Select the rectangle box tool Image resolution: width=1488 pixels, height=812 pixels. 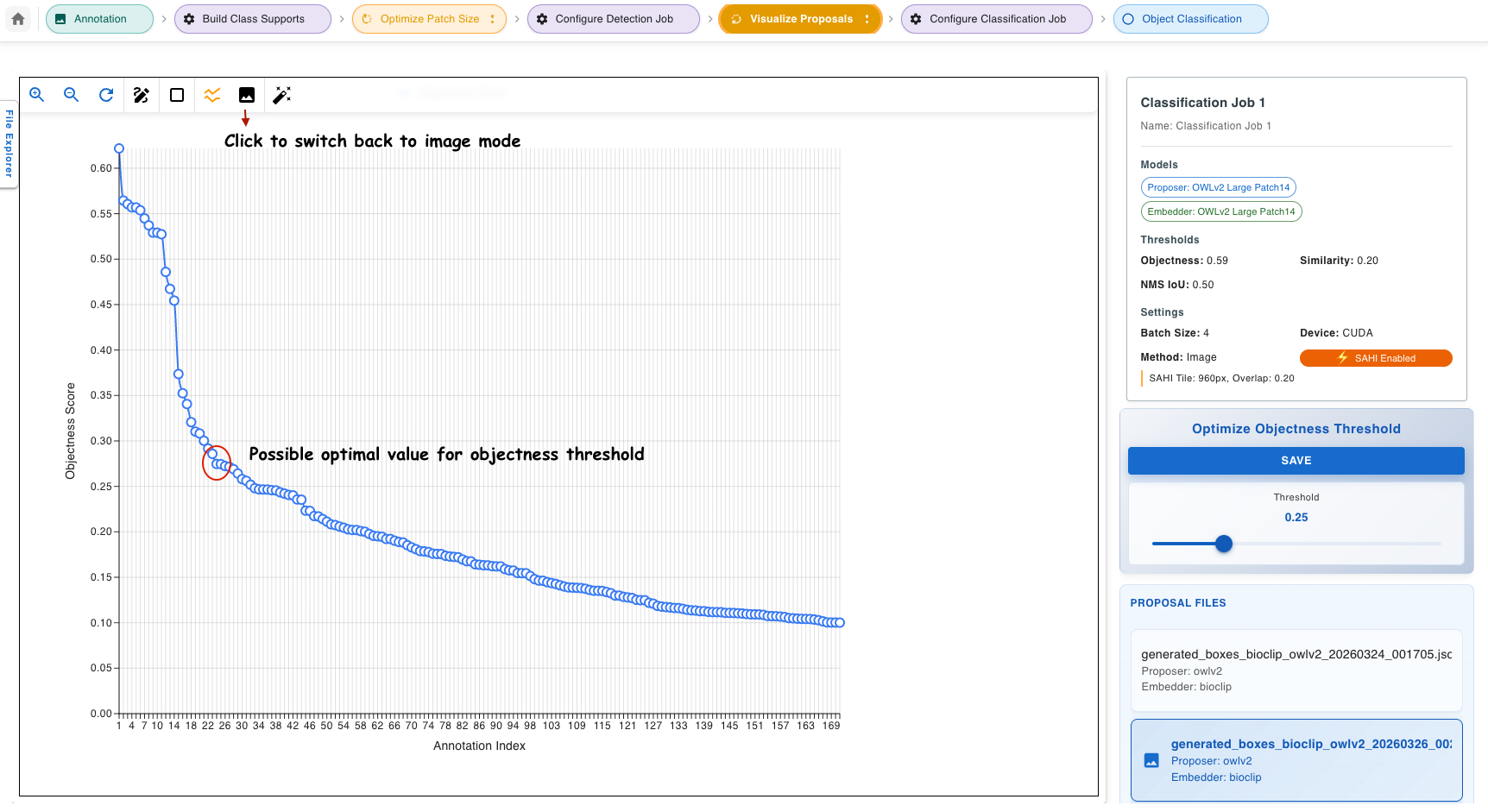pos(177,95)
